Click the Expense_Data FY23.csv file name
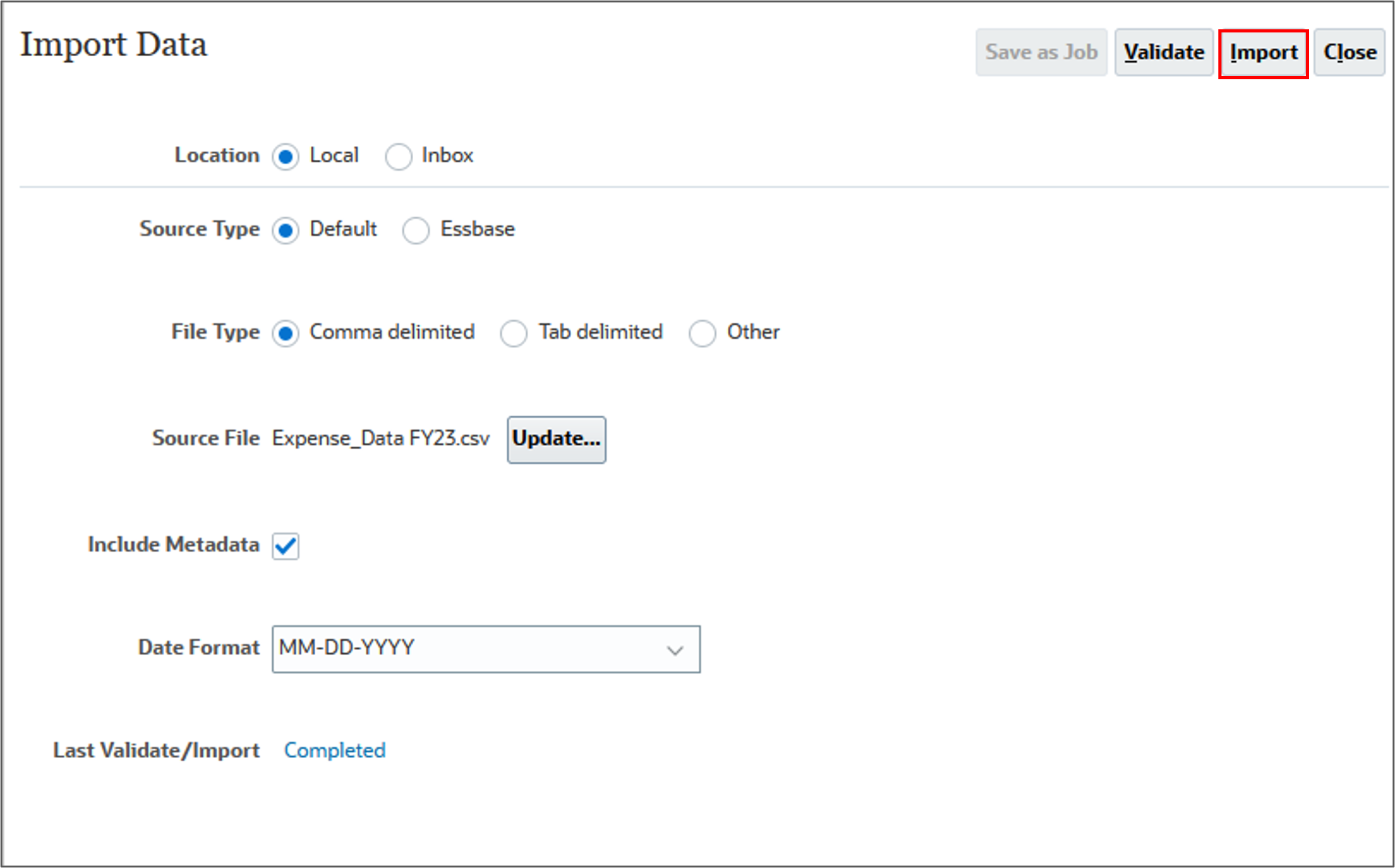The height and width of the screenshot is (868, 1395). [x=381, y=439]
